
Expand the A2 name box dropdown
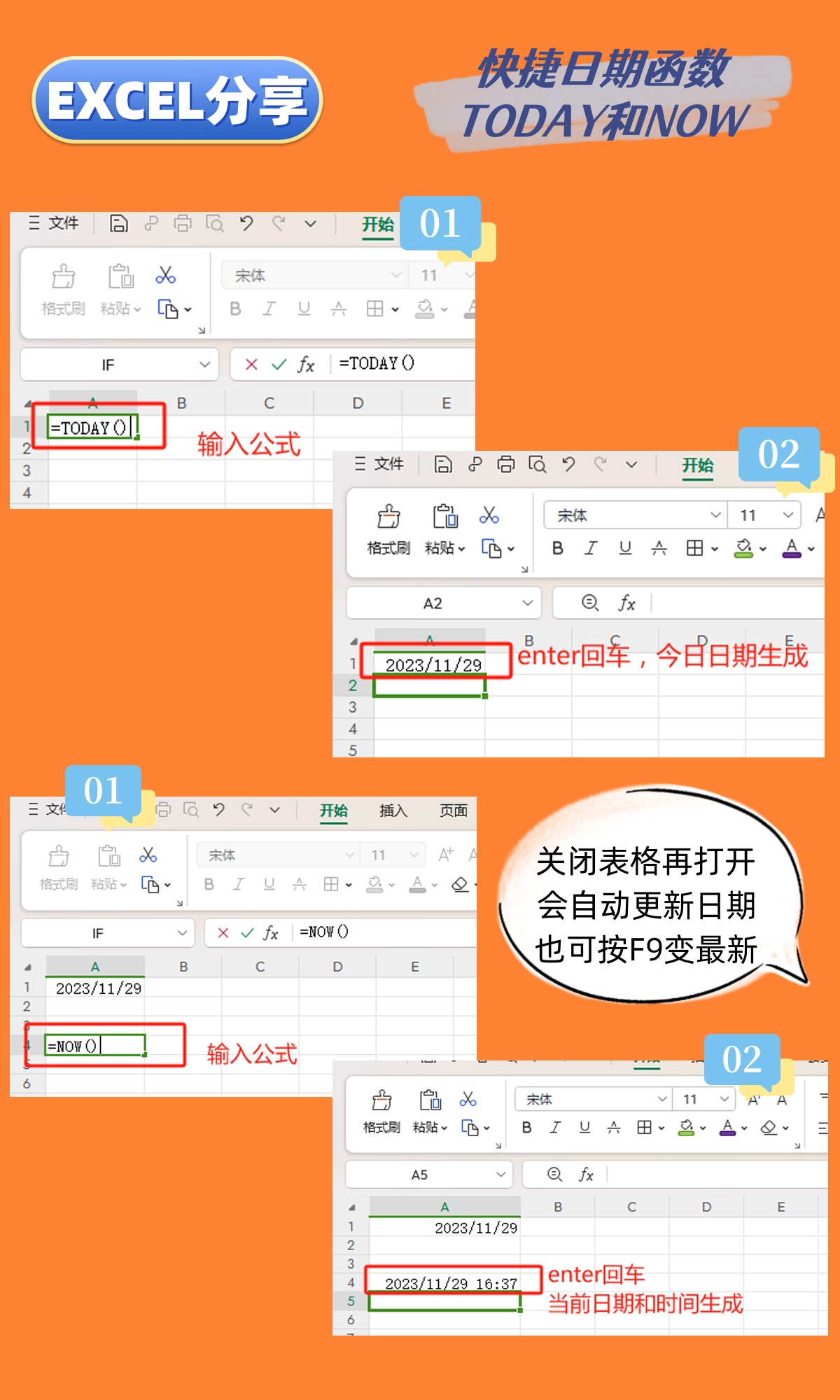coord(528,603)
